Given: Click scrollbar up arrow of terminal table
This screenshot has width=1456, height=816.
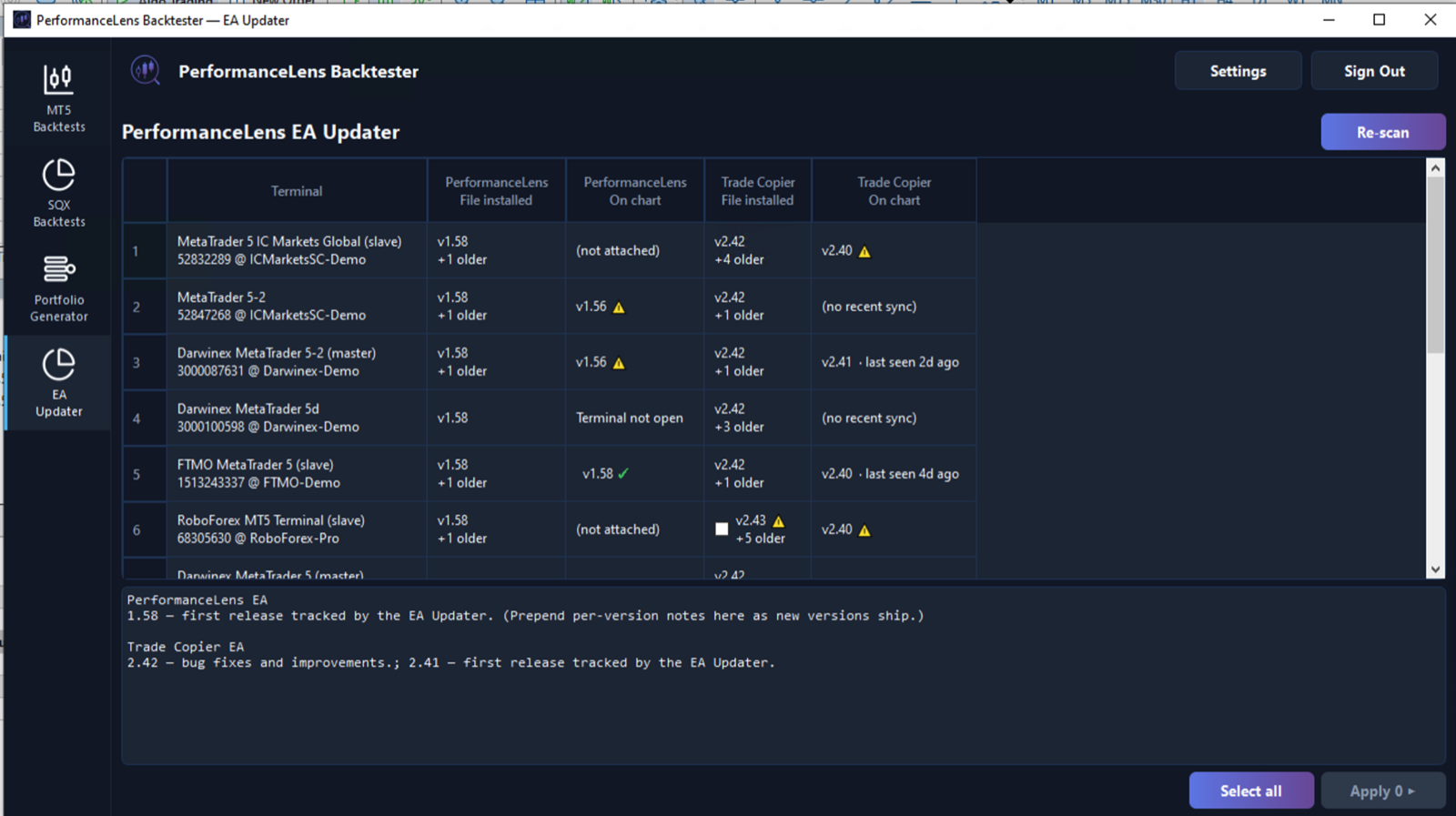Looking at the screenshot, I should click(1435, 168).
